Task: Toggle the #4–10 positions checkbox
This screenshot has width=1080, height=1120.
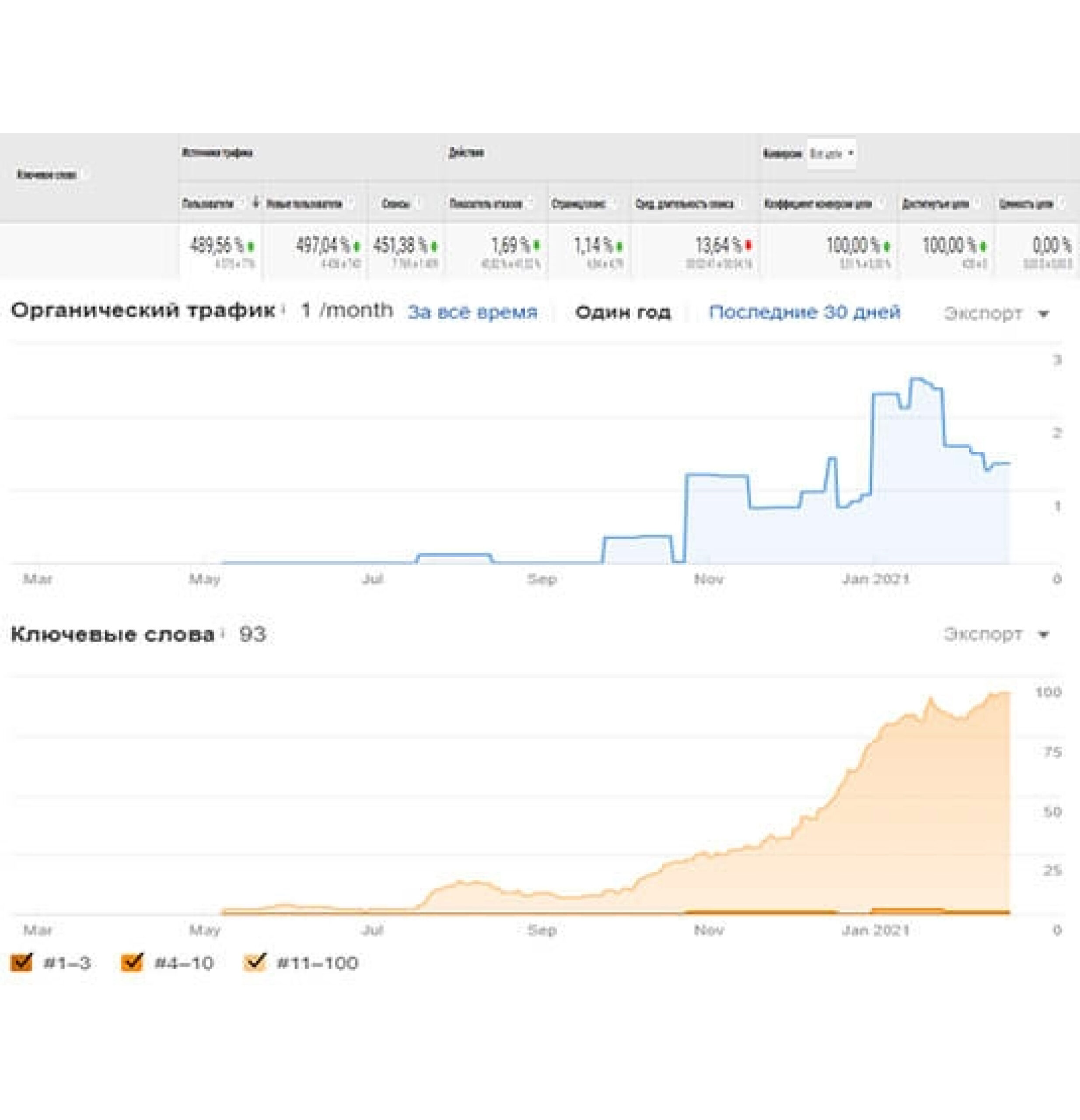Action: point(132,962)
